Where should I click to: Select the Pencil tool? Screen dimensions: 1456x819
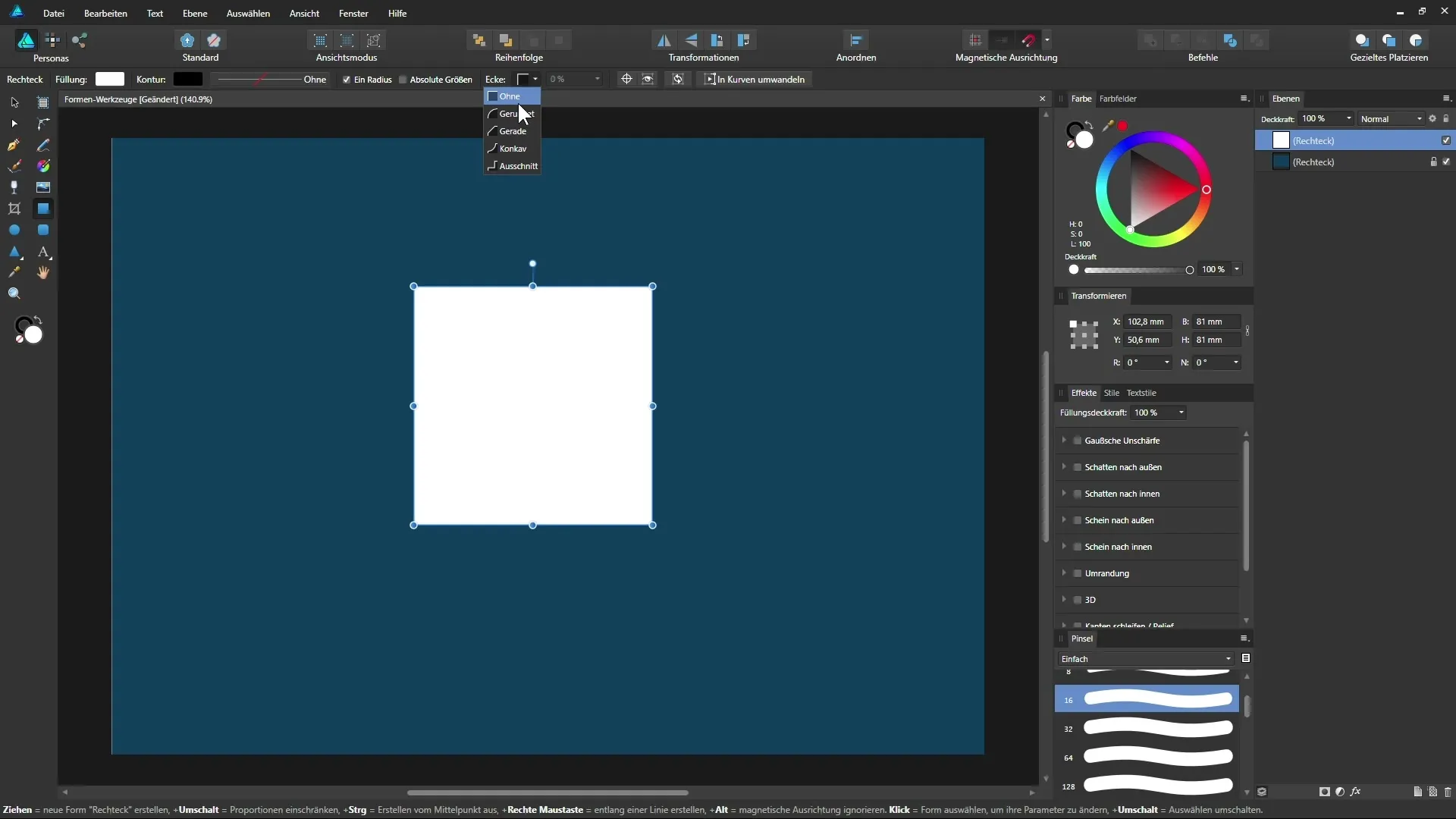point(43,145)
